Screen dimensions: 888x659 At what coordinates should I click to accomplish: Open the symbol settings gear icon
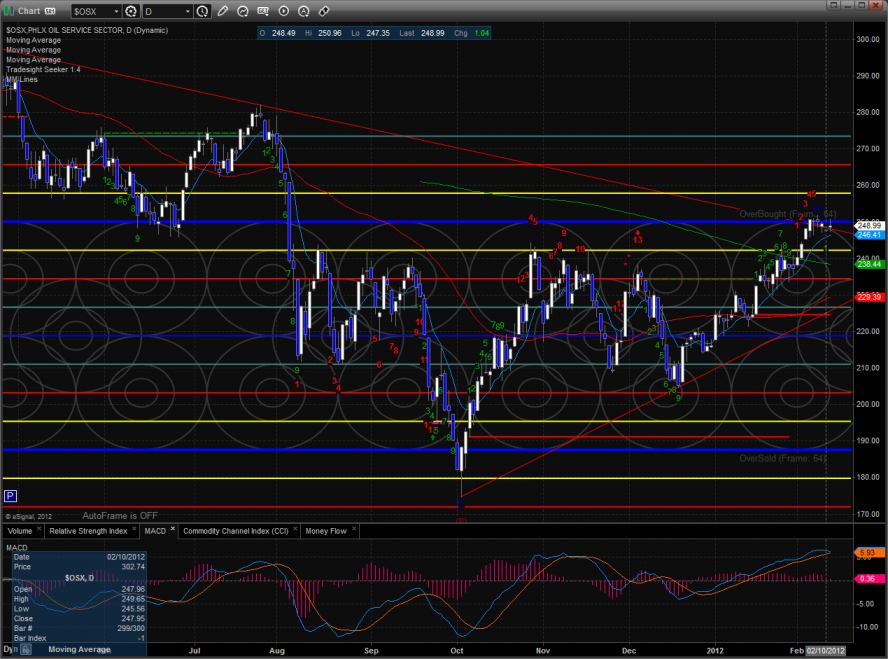131,11
